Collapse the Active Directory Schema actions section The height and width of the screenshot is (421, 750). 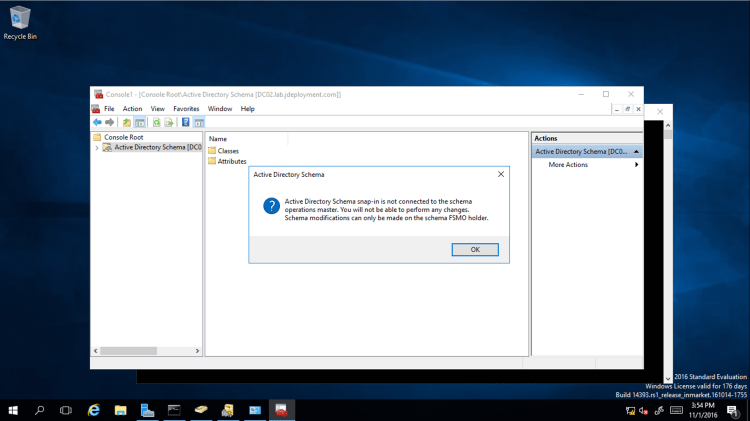(x=636, y=152)
